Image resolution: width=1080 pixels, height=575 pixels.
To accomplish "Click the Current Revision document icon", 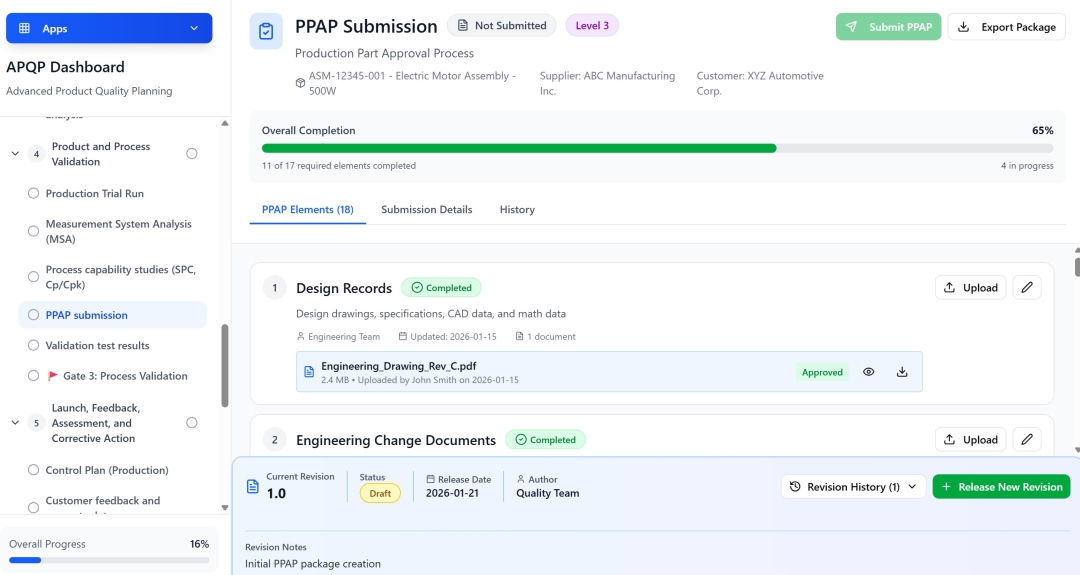I will (253, 487).
